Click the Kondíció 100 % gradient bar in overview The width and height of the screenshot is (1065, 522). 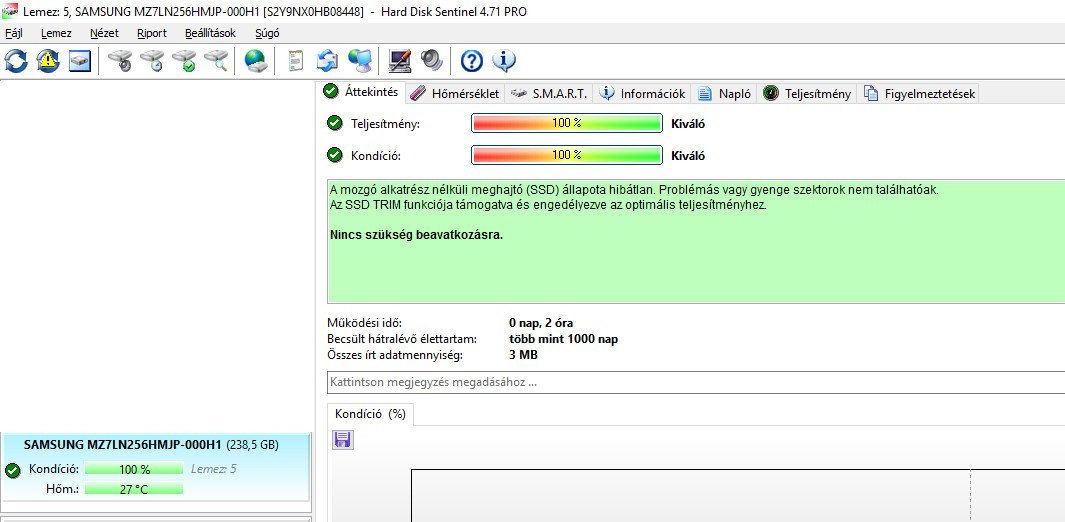coord(566,155)
